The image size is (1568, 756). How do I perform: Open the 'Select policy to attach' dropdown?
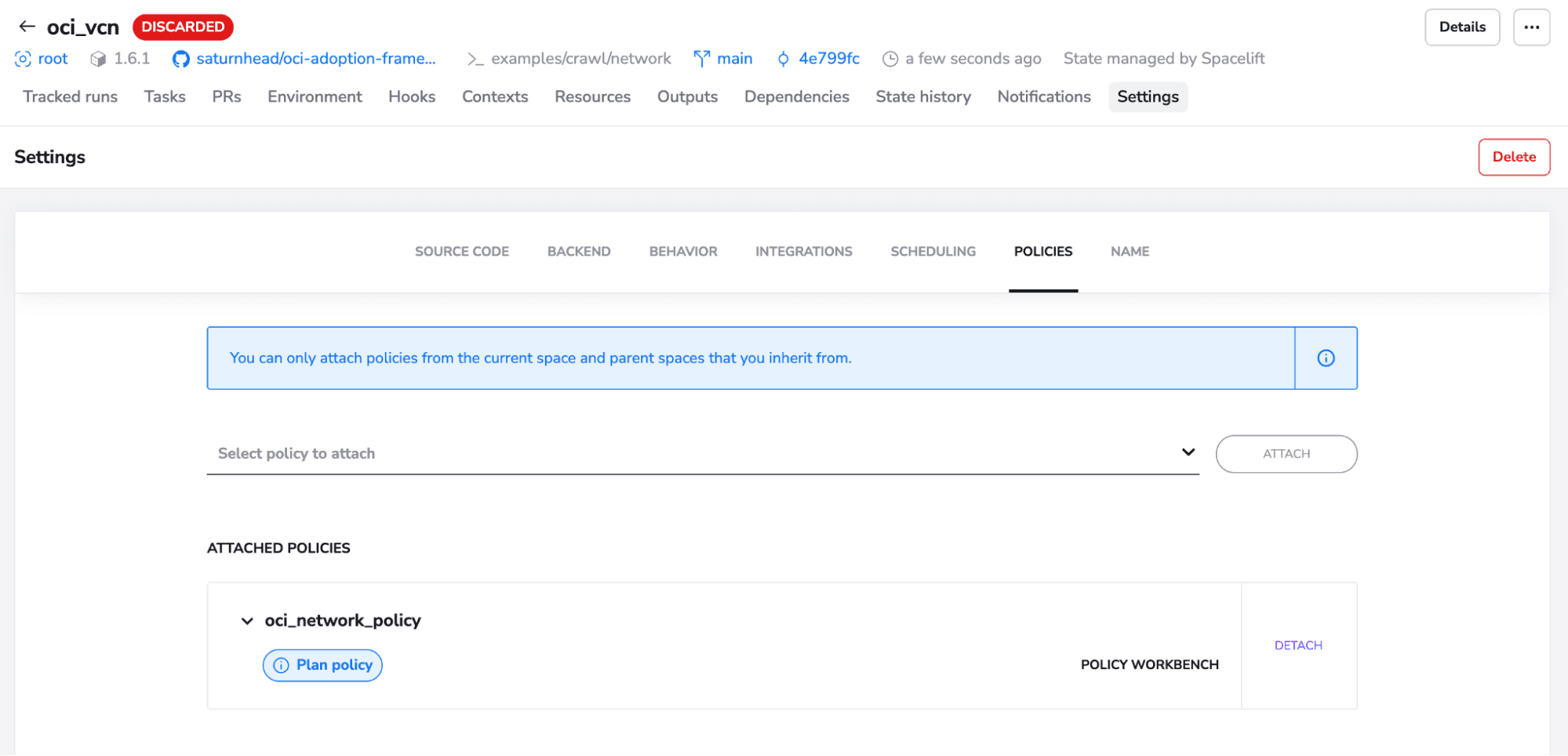pos(703,454)
